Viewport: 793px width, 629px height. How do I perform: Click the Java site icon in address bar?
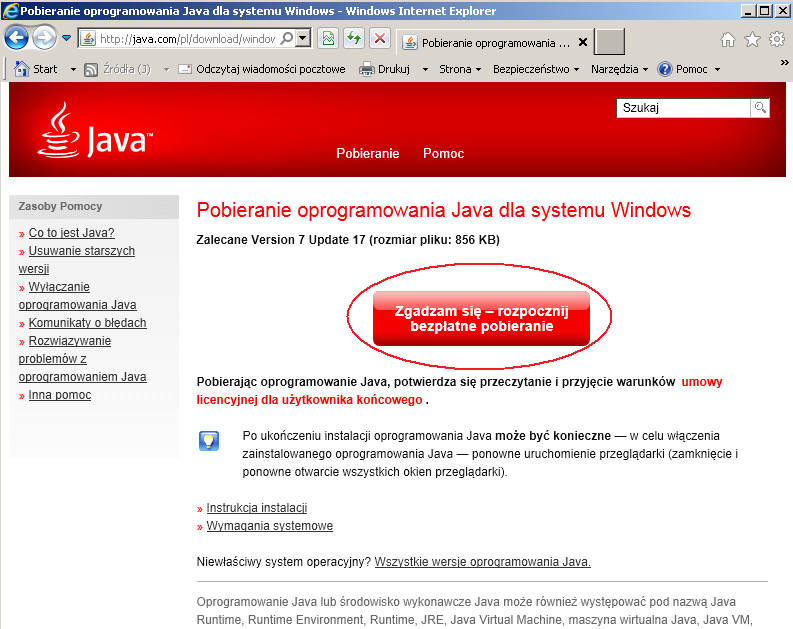(88, 38)
